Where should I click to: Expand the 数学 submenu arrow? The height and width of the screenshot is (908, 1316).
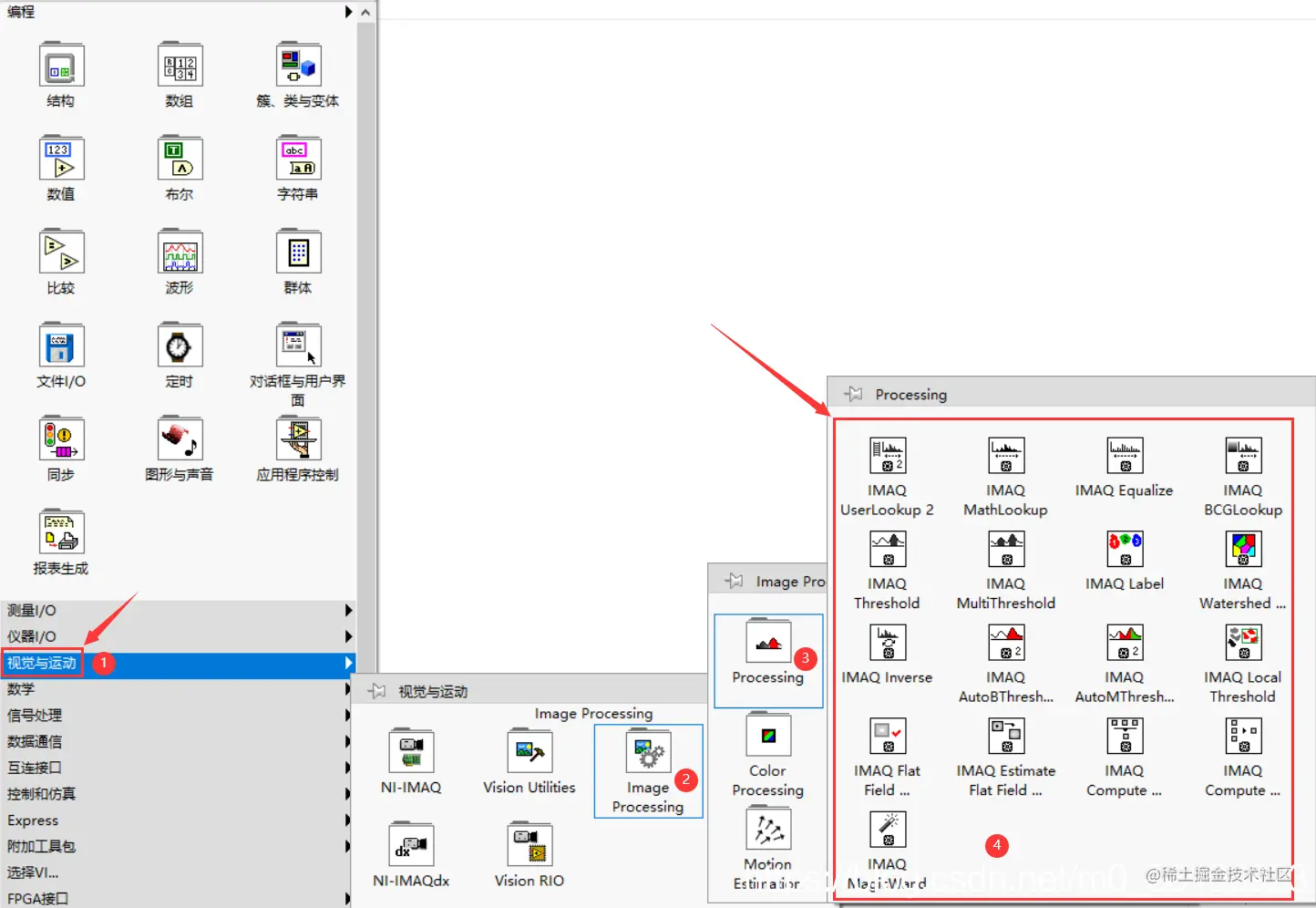click(x=348, y=689)
